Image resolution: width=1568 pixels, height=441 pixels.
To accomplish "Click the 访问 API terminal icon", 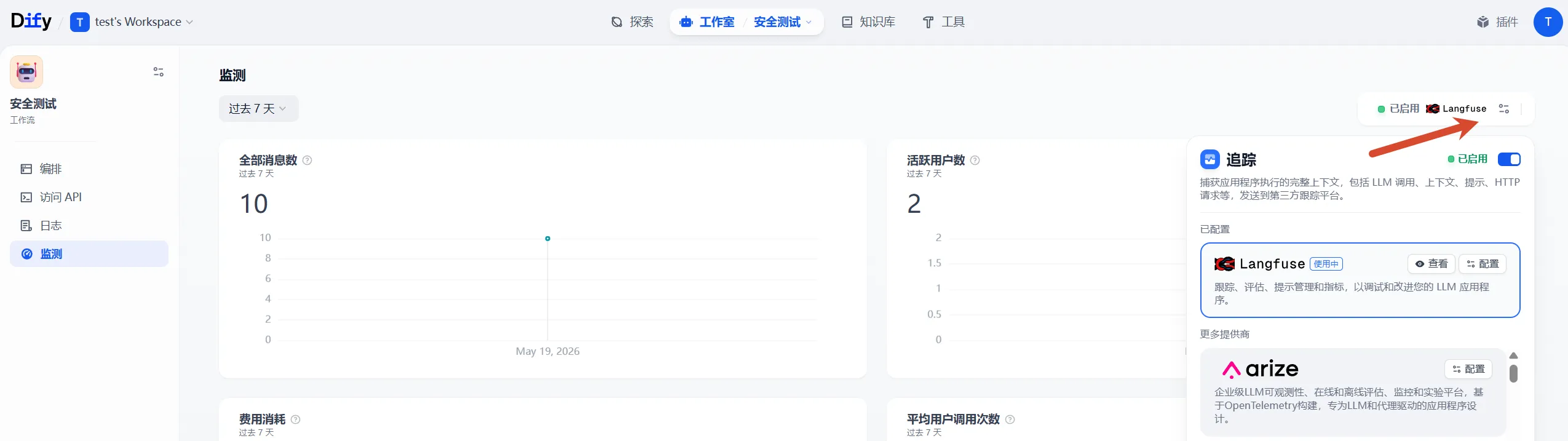I will click(26, 197).
